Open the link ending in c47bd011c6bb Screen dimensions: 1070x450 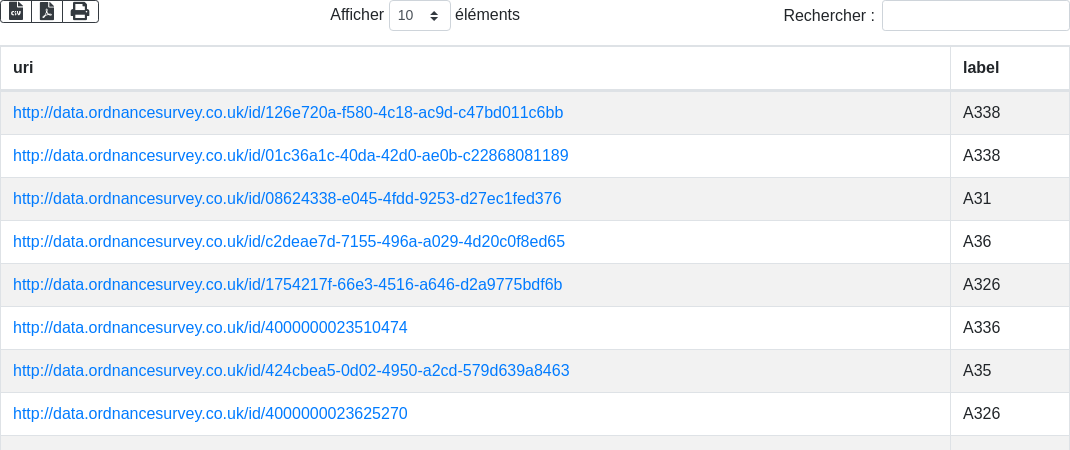pos(288,113)
